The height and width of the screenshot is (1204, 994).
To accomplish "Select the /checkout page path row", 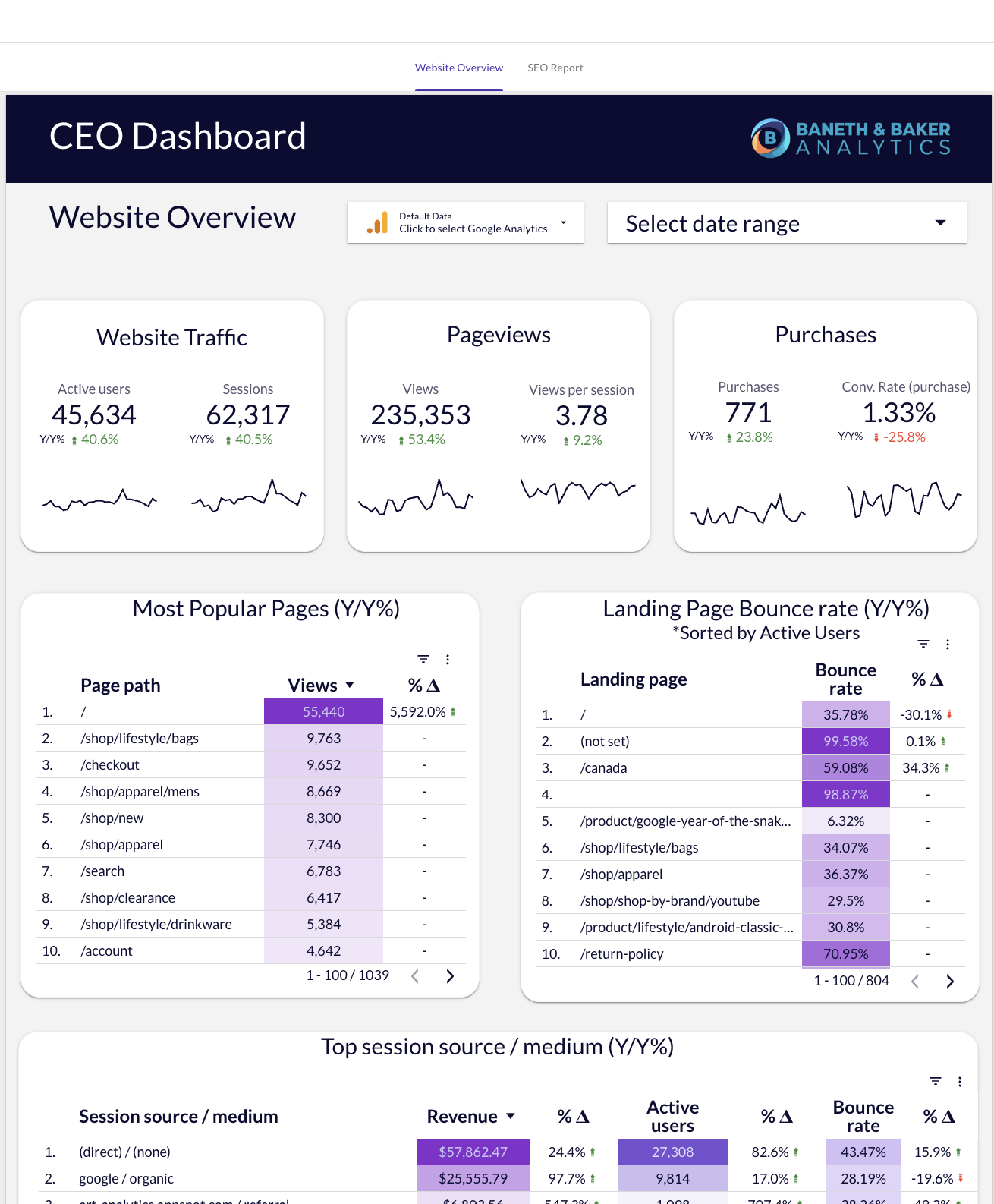I will 250,765.
